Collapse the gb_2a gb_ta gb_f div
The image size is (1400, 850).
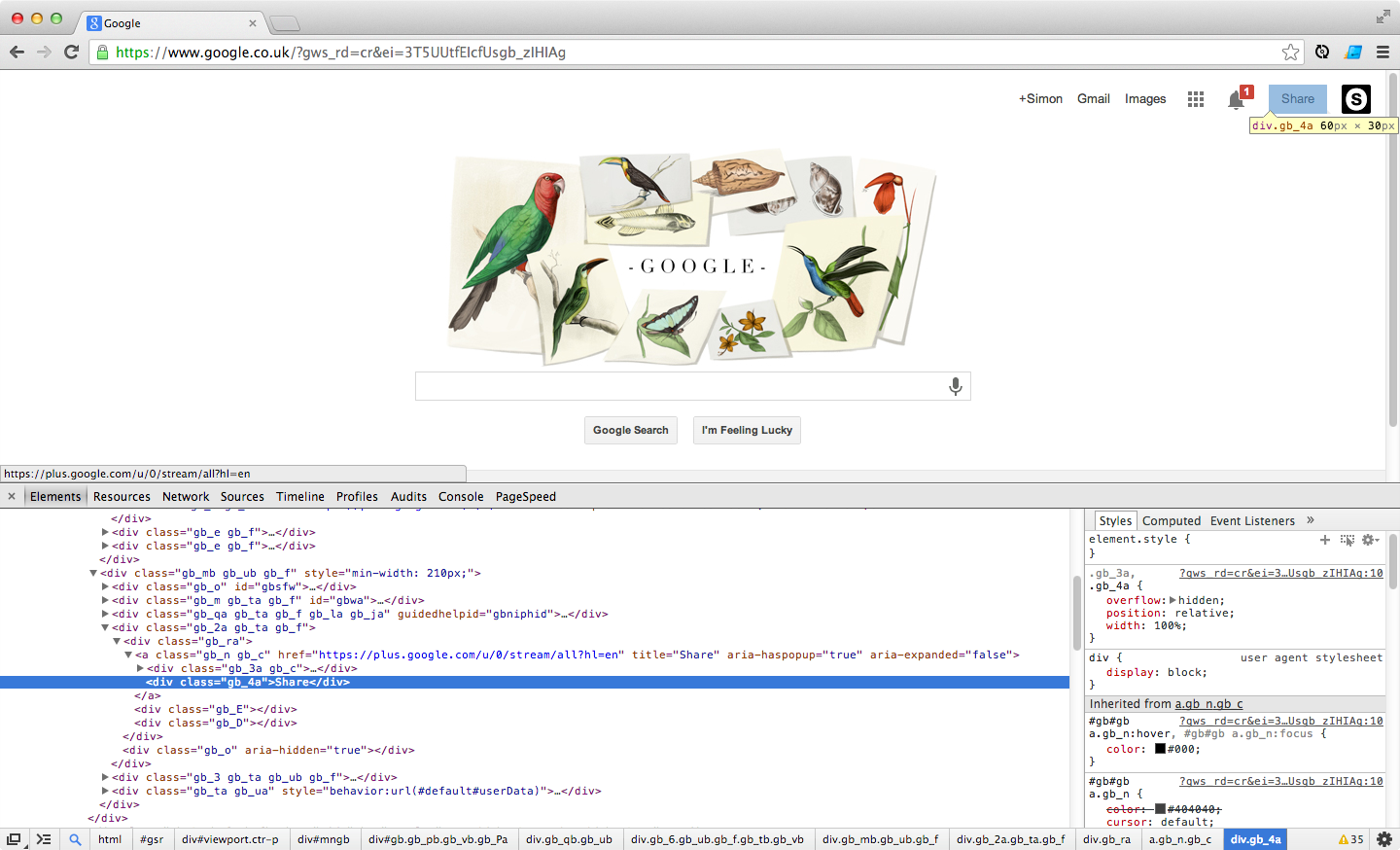[105, 628]
